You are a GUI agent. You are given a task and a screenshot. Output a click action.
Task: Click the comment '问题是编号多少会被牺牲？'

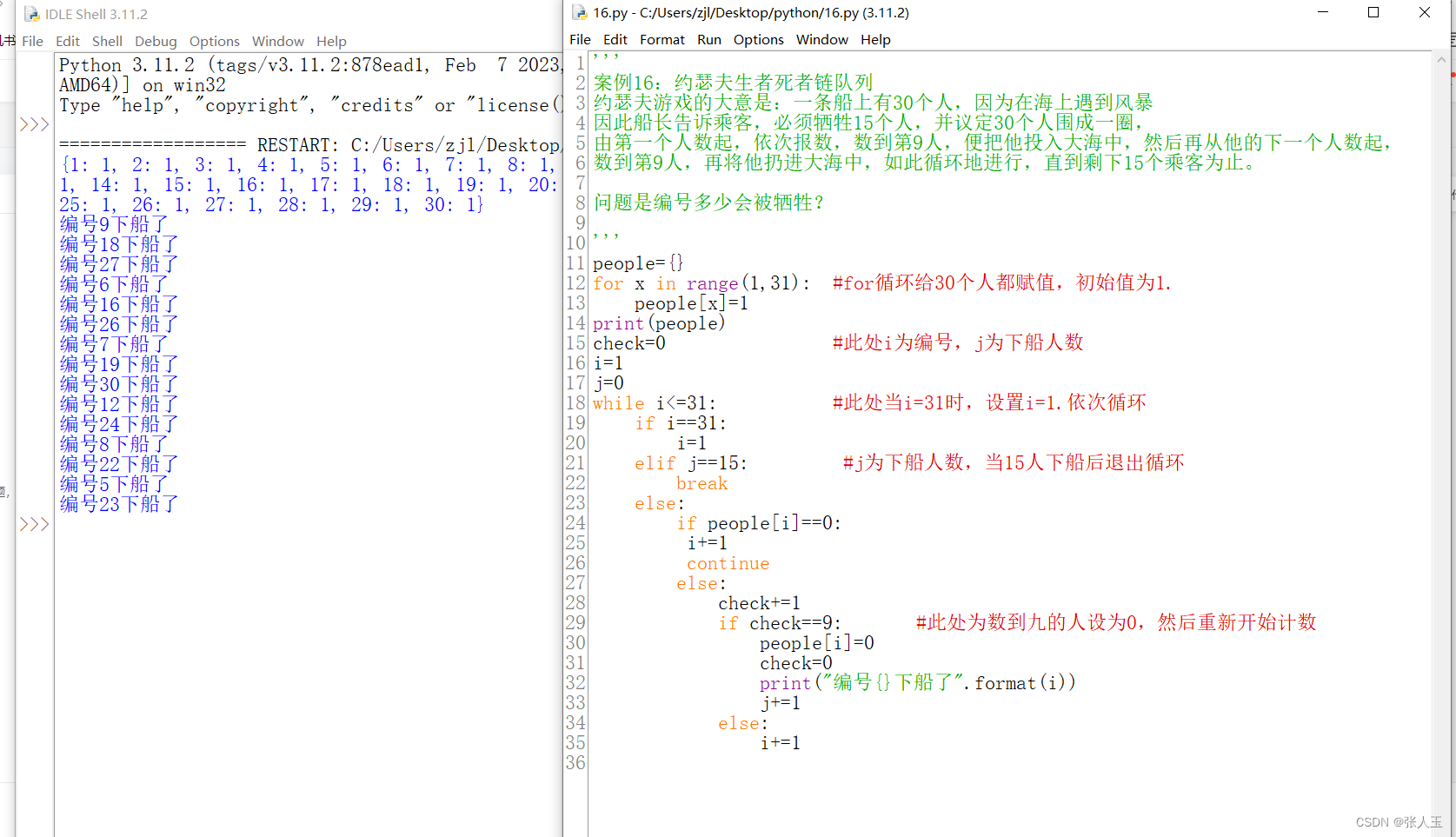[x=708, y=203]
